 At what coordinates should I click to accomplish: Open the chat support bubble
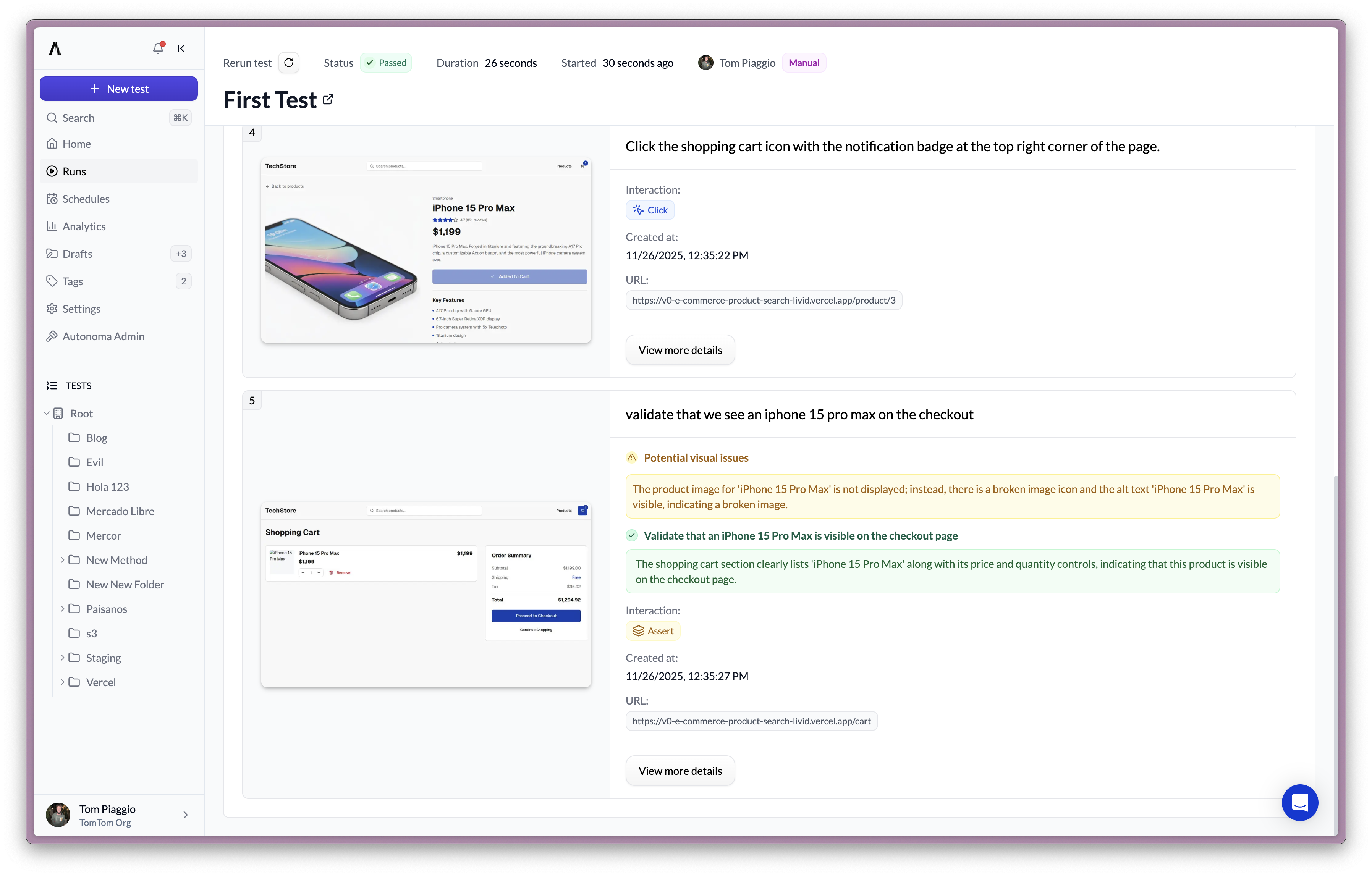[1300, 803]
